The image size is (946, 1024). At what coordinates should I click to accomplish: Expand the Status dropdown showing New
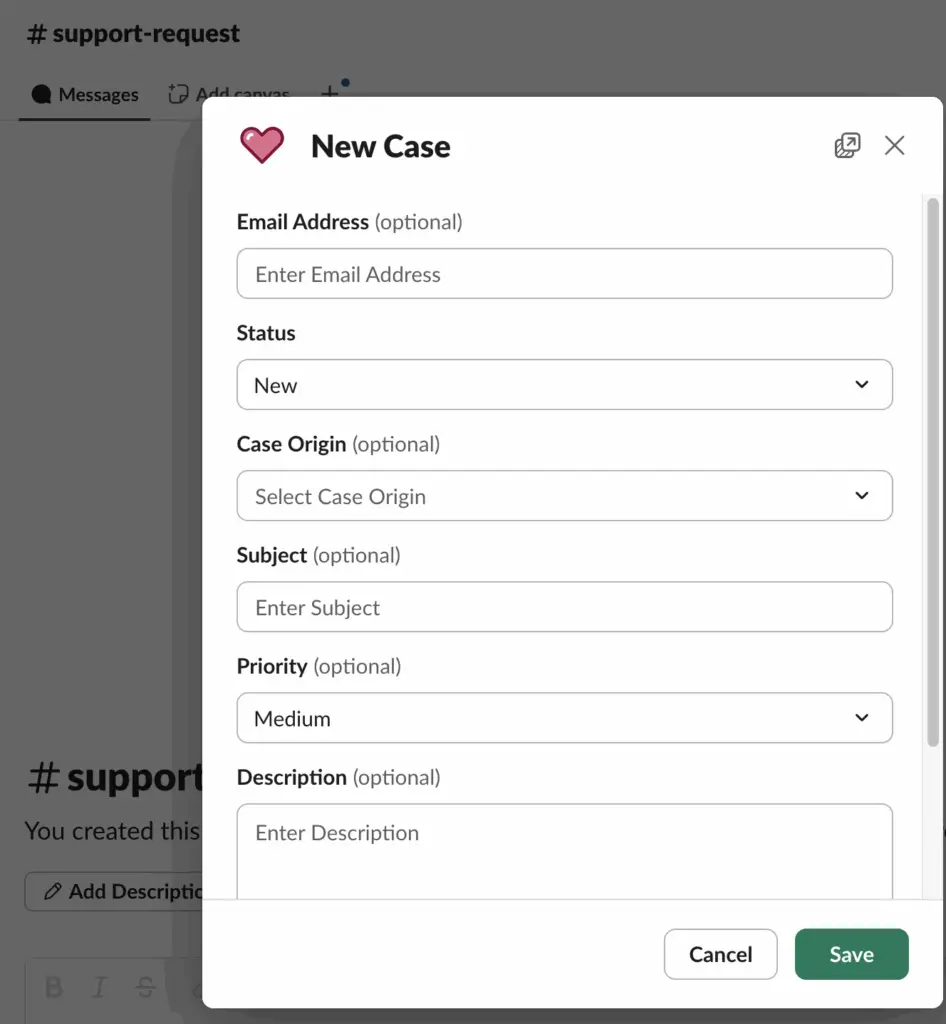(565, 385)
